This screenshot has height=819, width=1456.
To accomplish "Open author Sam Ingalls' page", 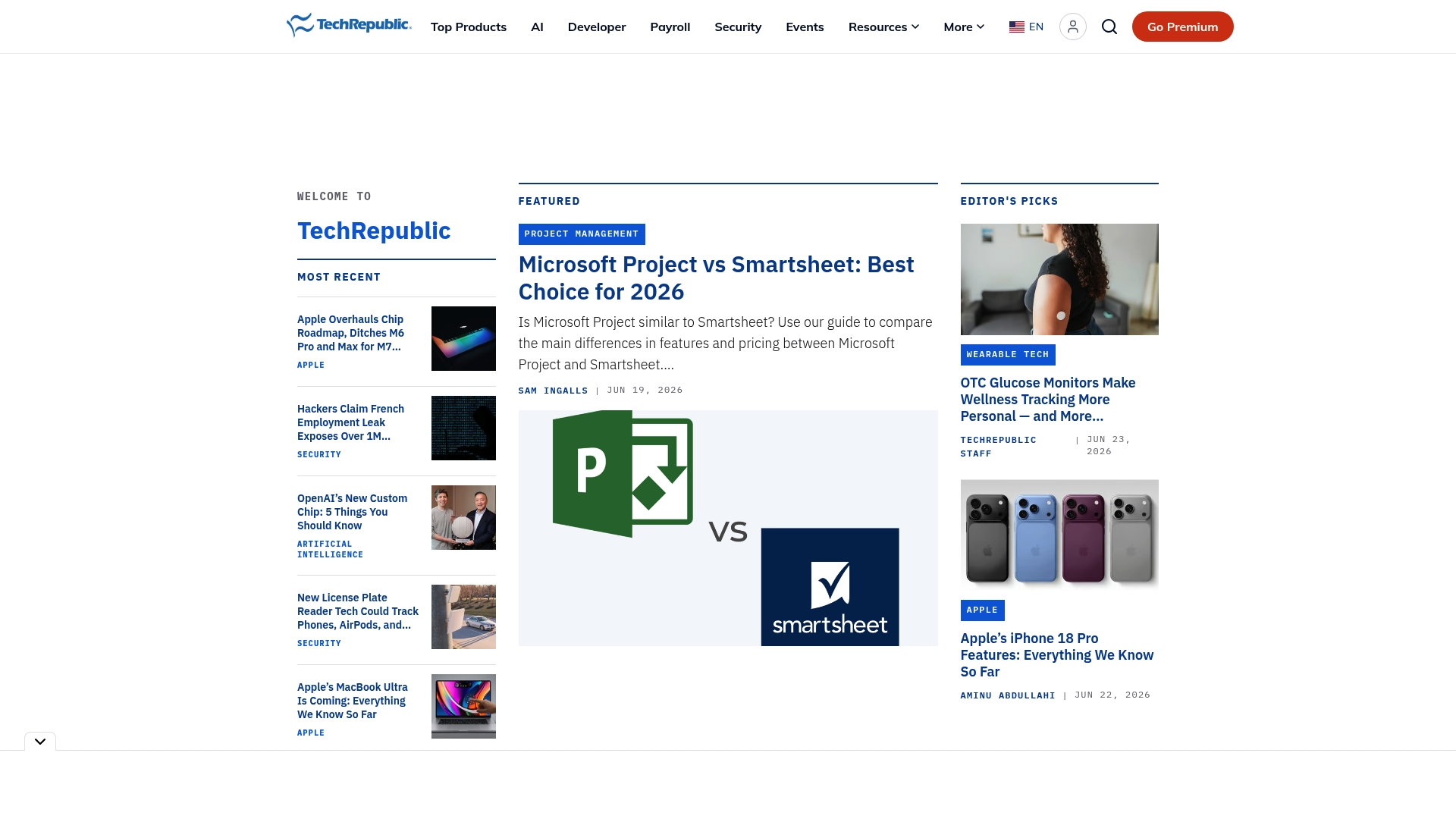I will click(554, 391).
